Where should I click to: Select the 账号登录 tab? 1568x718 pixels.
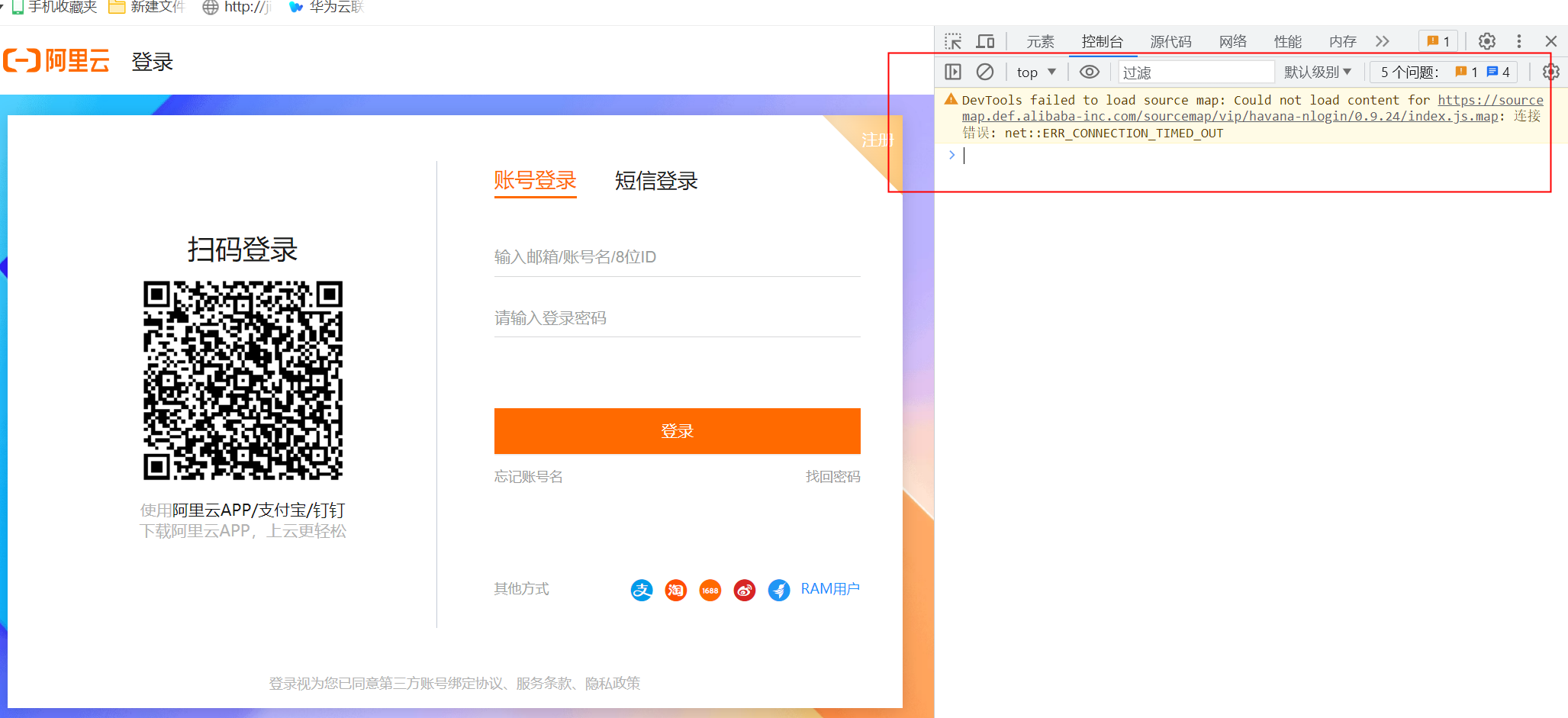point(535,181)
